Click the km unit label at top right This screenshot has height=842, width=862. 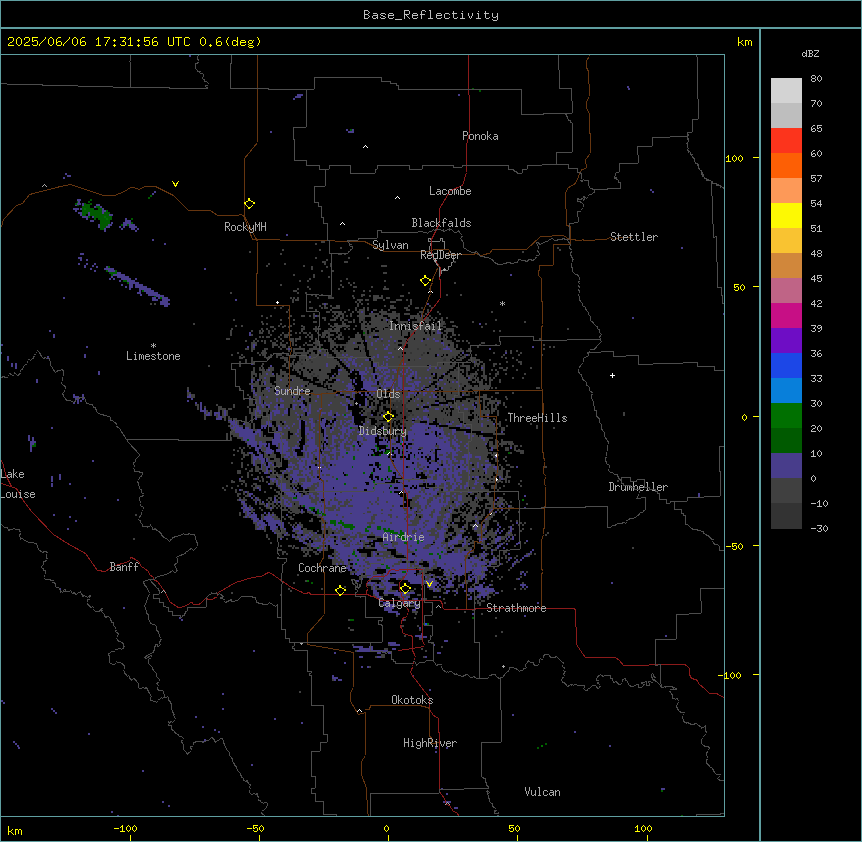pyautogui.click(x=744, y=42)
